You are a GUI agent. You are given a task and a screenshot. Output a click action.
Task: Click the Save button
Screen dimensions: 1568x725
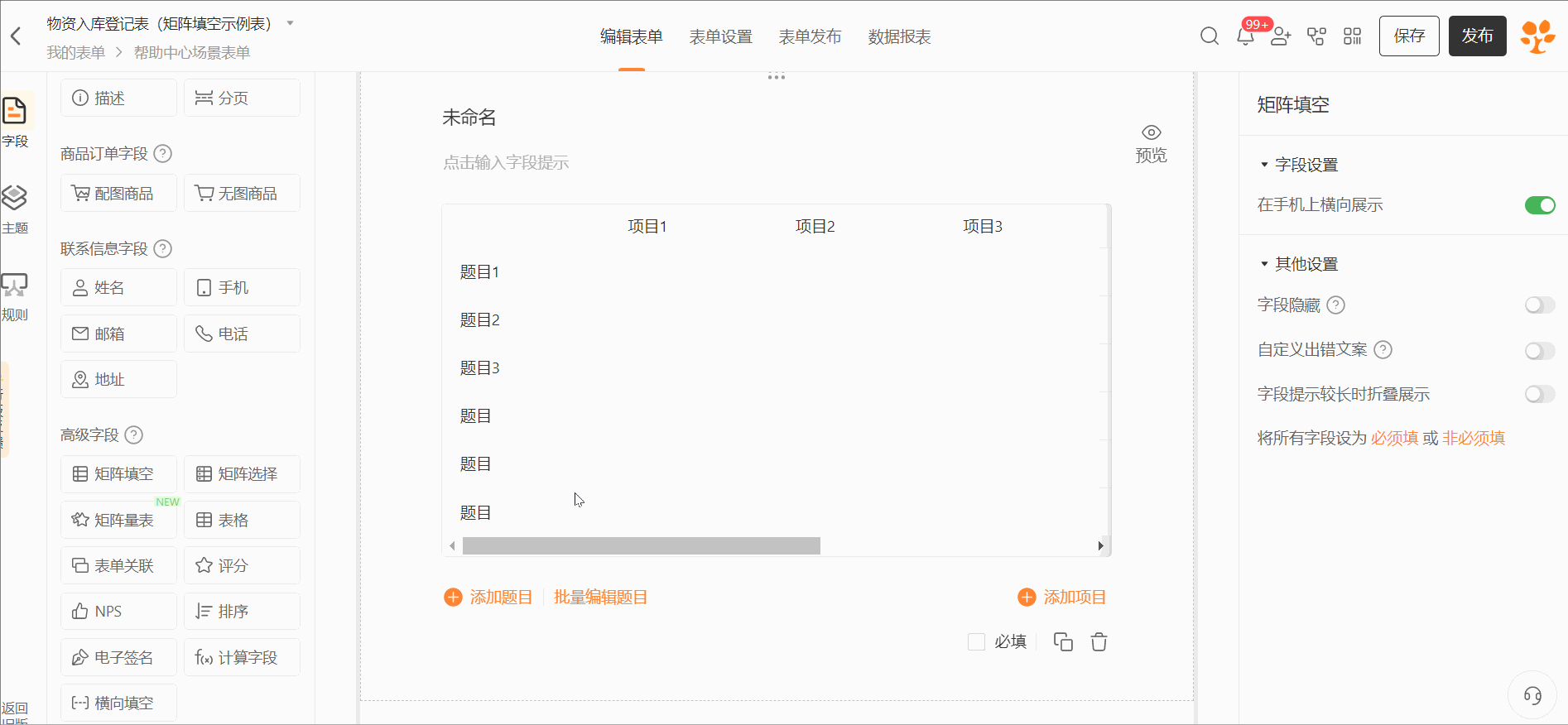tap(1409, 36)
